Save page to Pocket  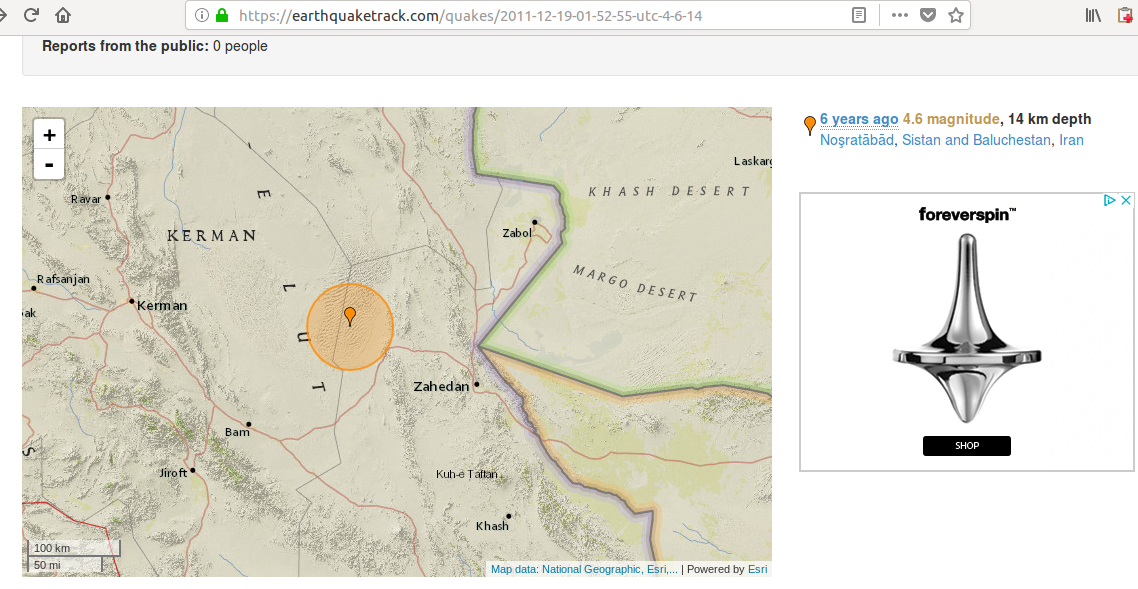tap(927, 15)
